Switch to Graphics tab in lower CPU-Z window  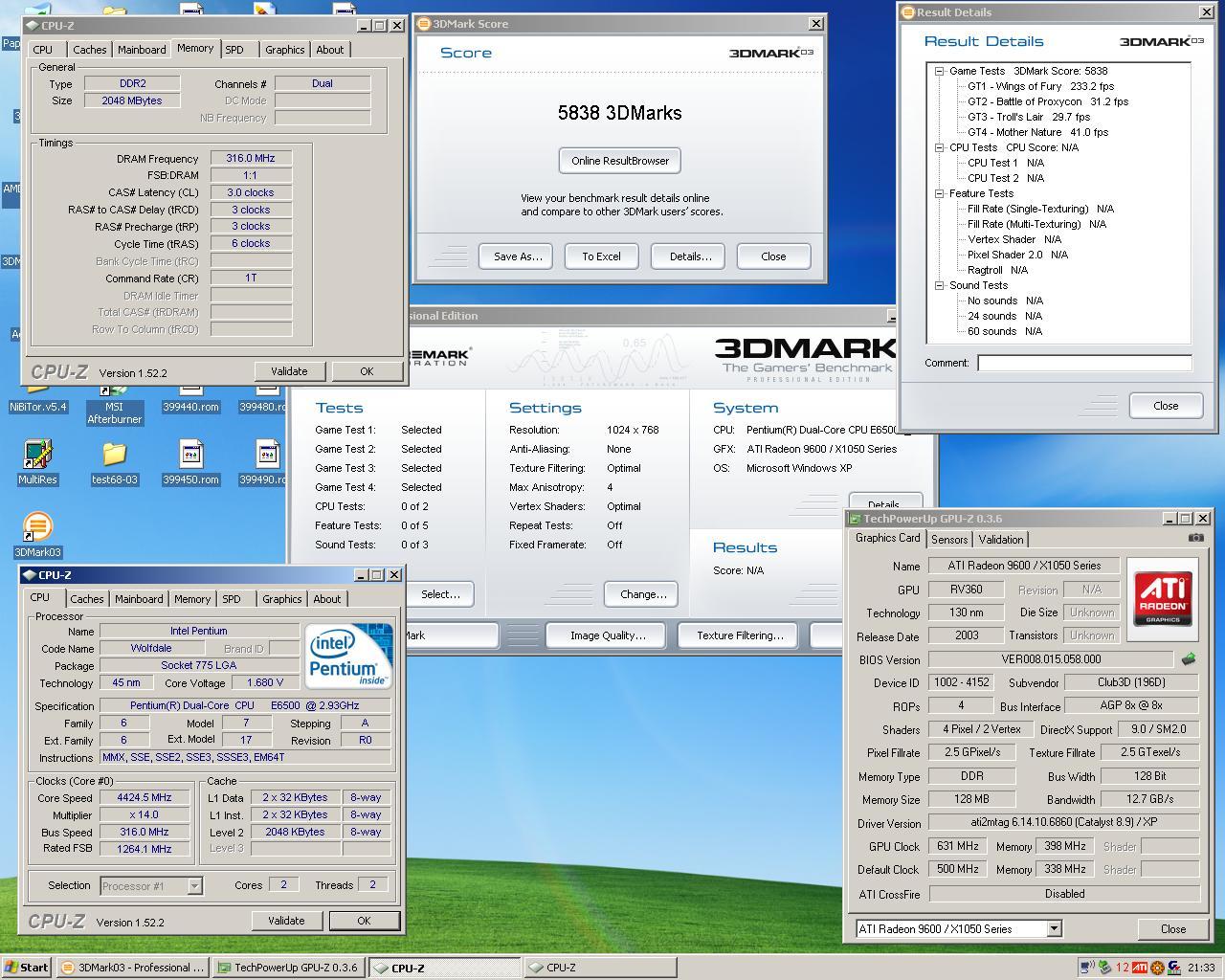(x=281, y=599)
